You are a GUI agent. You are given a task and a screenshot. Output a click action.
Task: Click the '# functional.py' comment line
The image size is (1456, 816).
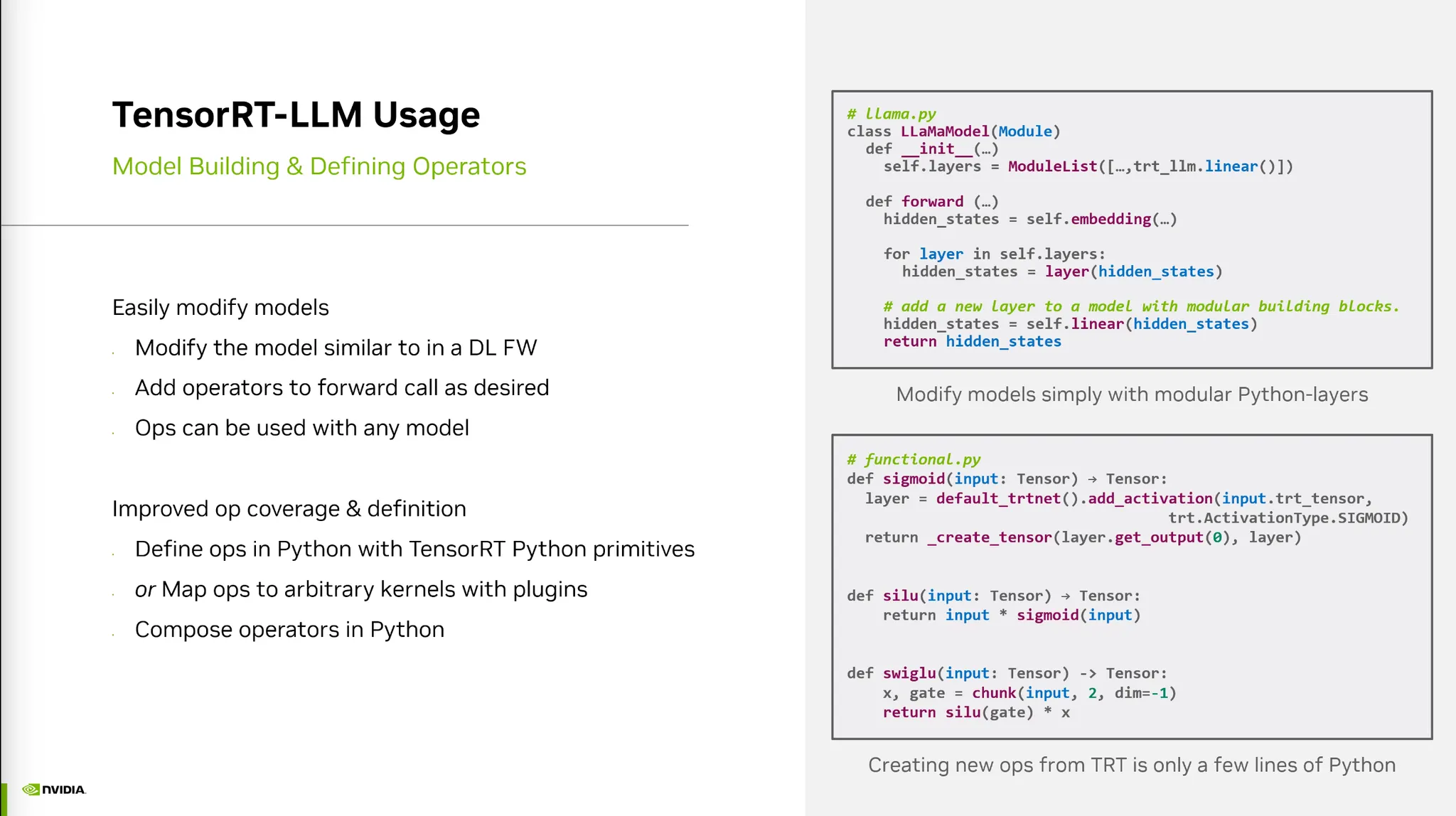(914, 459)
